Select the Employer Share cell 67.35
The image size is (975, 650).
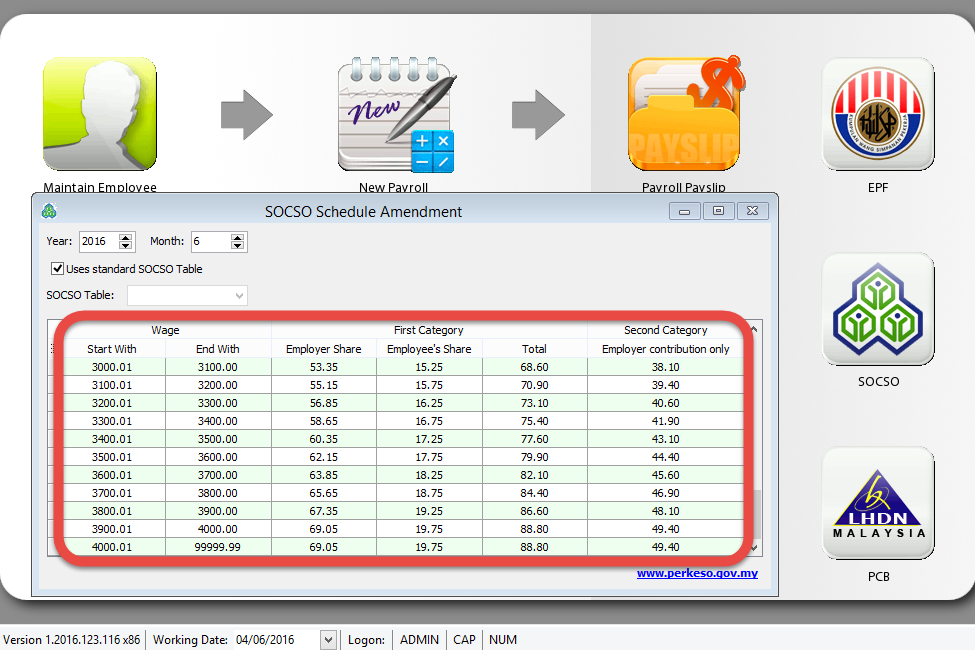[x=323, y=511]
